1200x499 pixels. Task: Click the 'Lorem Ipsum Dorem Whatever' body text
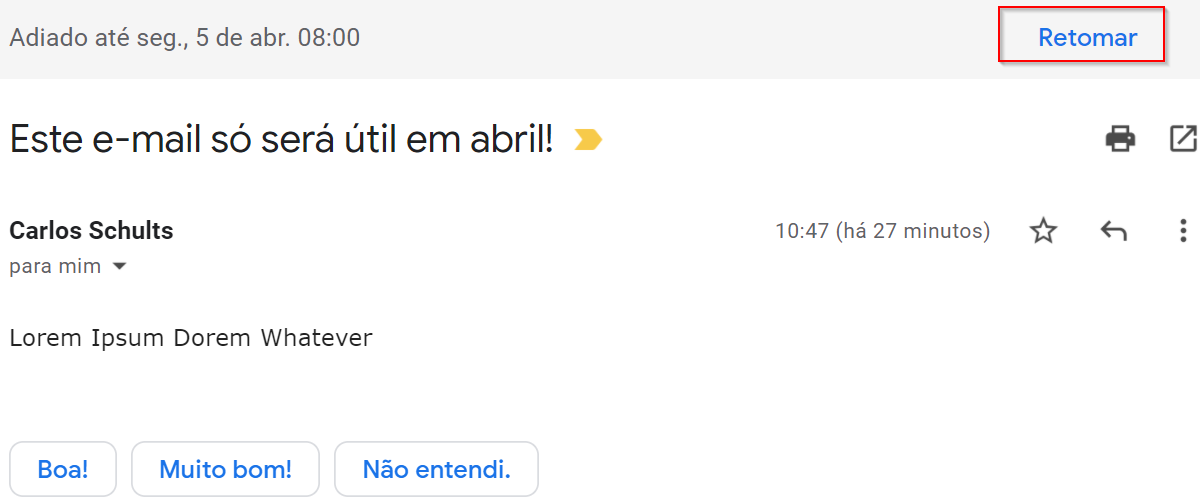pyautogui.click(x=191, y=338)
